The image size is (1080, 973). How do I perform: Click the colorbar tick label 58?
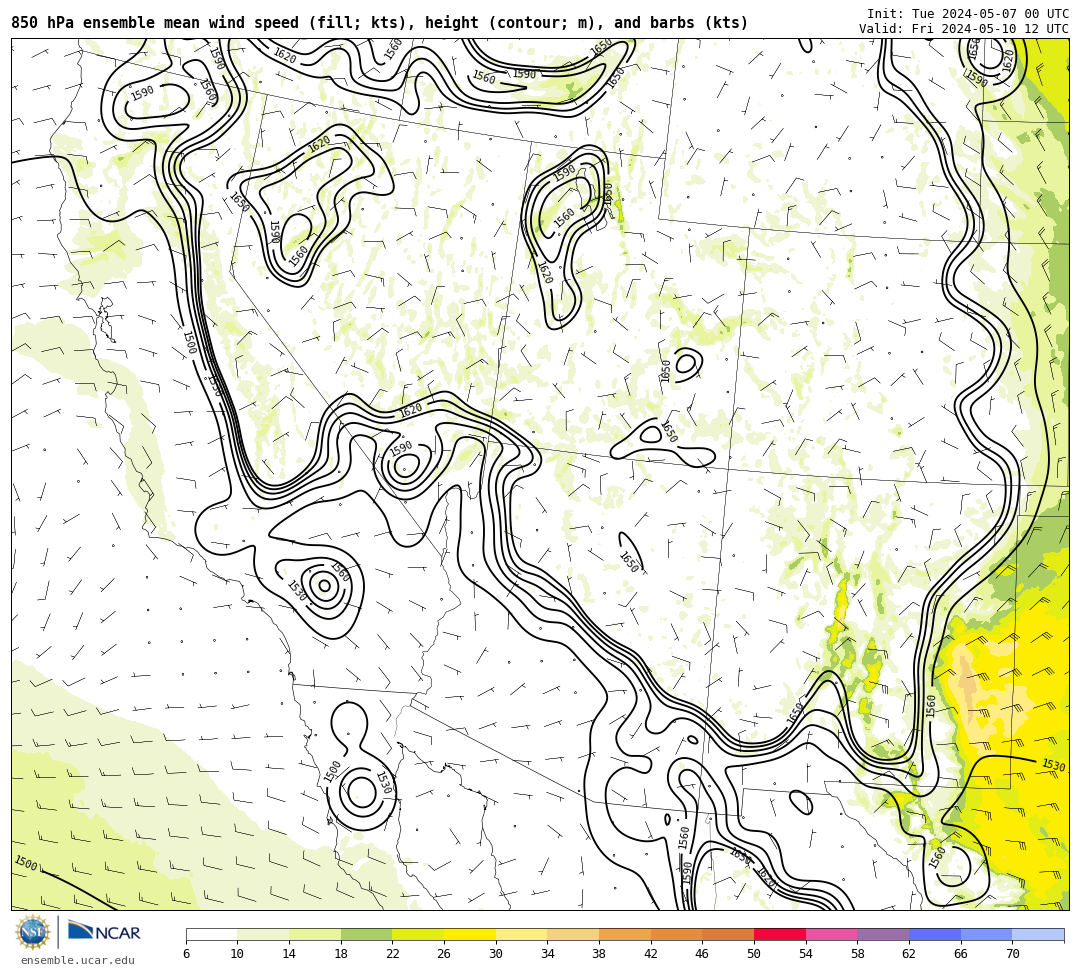pos(858,954)
